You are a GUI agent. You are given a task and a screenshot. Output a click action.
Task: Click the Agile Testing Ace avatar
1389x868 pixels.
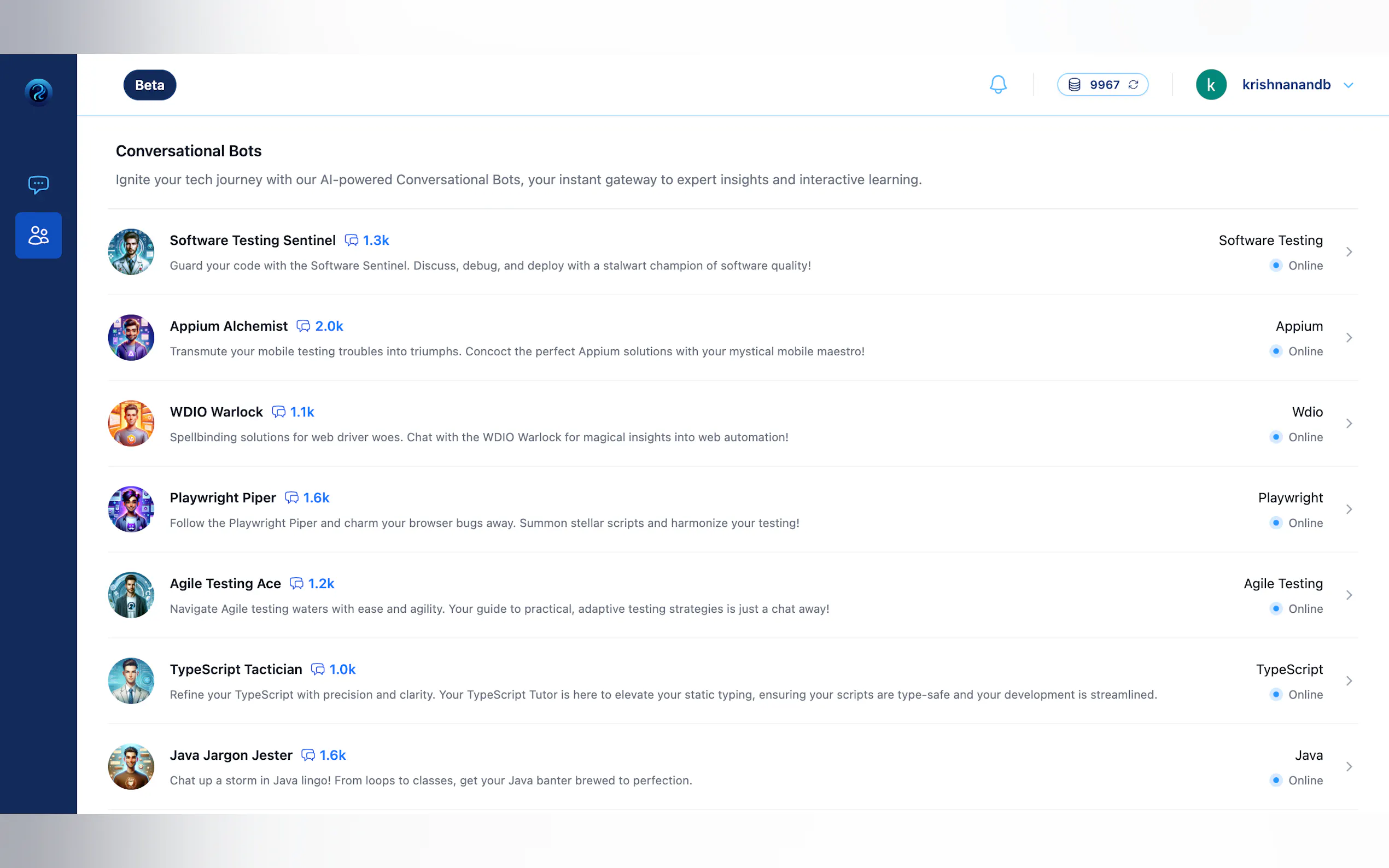131,595
